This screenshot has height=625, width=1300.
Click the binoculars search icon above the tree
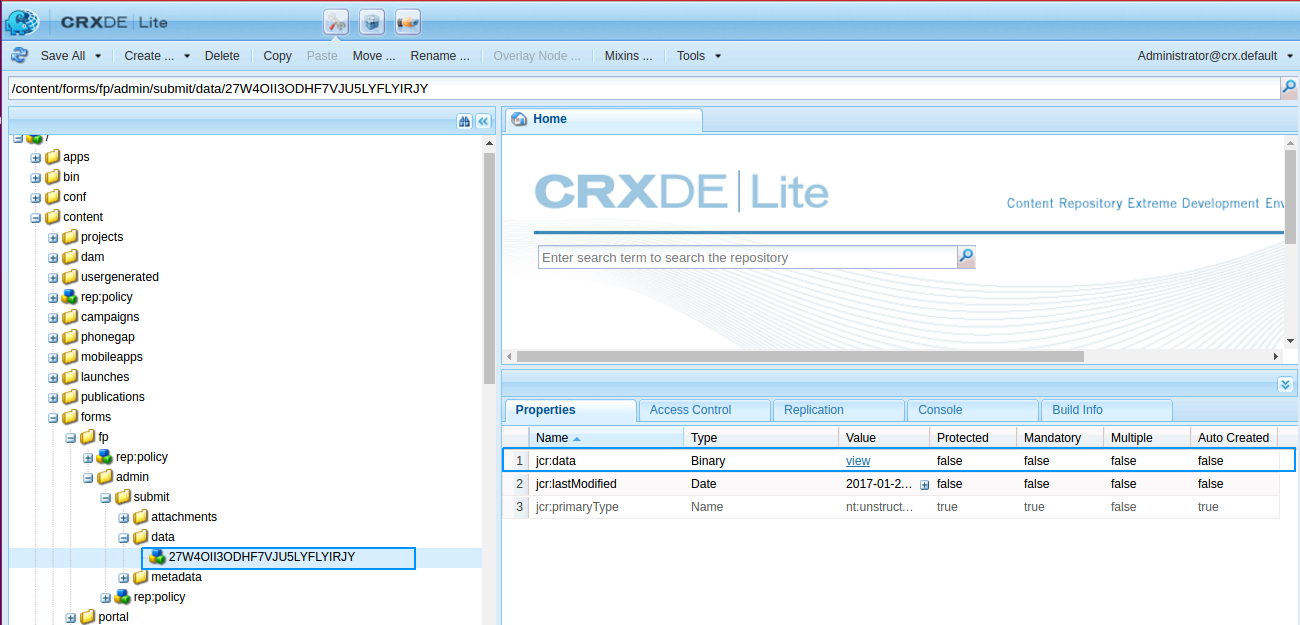(465, 121)
